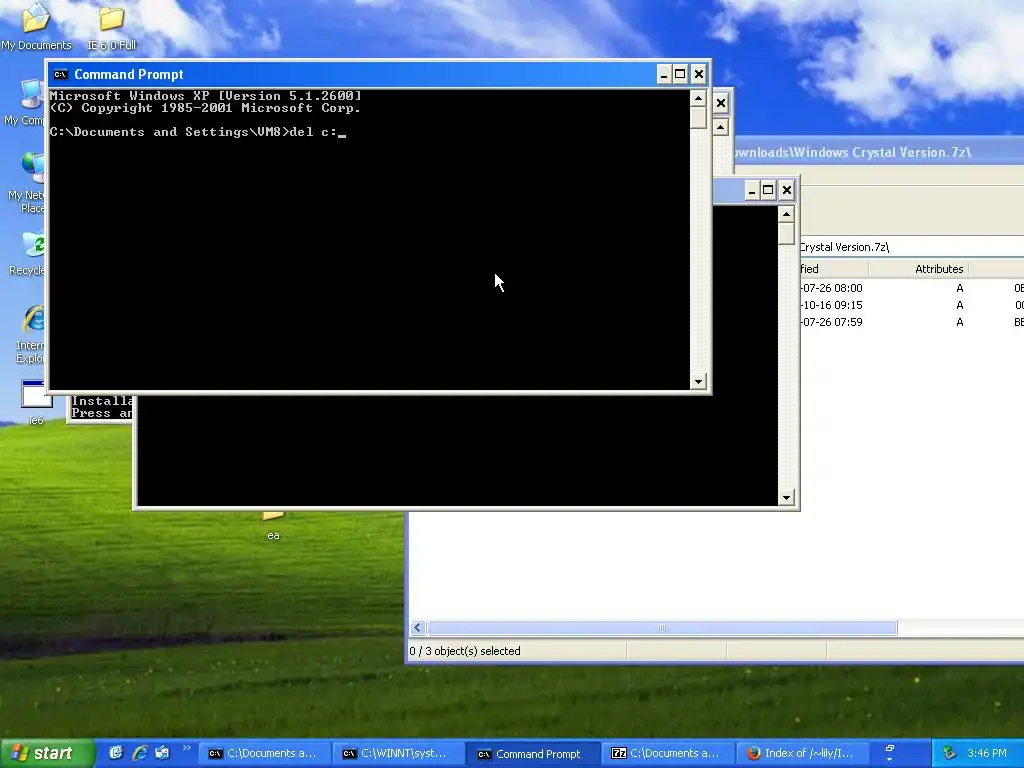Open IE 6.0 Full desktop folder

112,26
